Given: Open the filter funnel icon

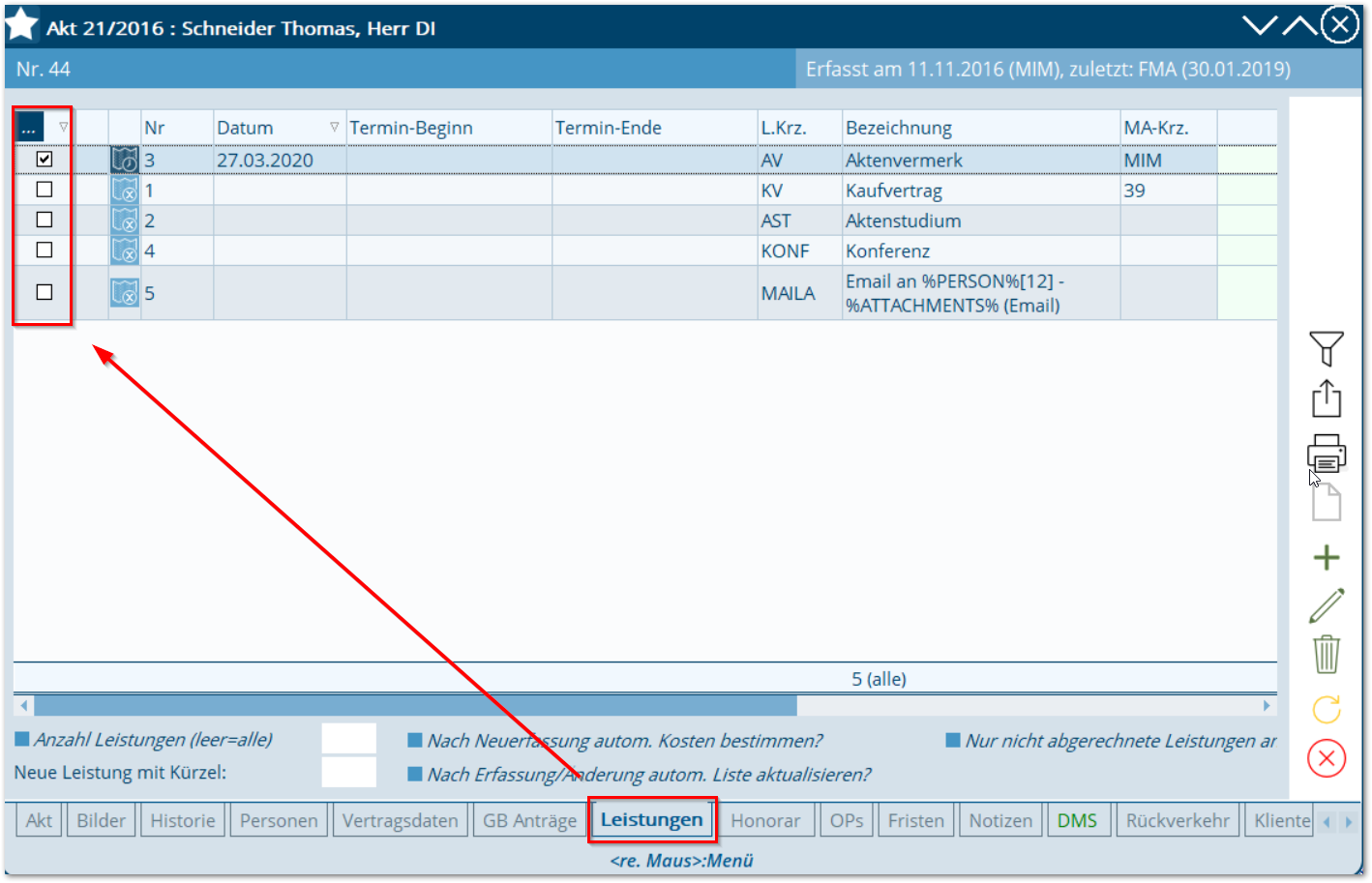Looking at the screenshot, I should coord(1327,348).
